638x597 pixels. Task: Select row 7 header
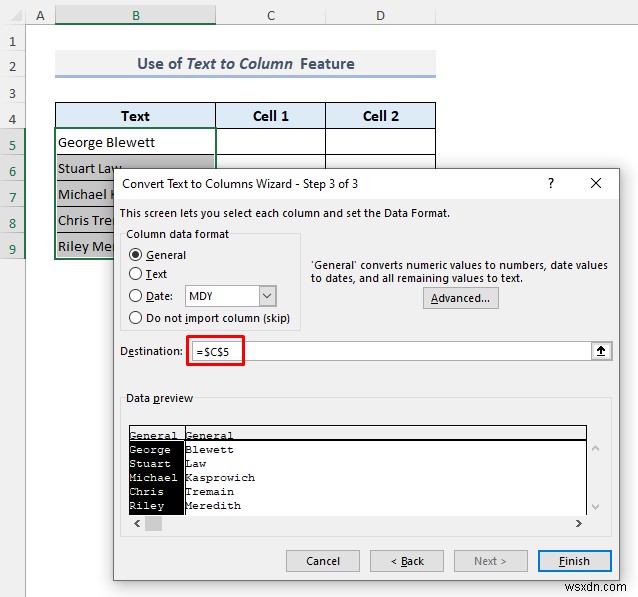[x=13, y=197]
